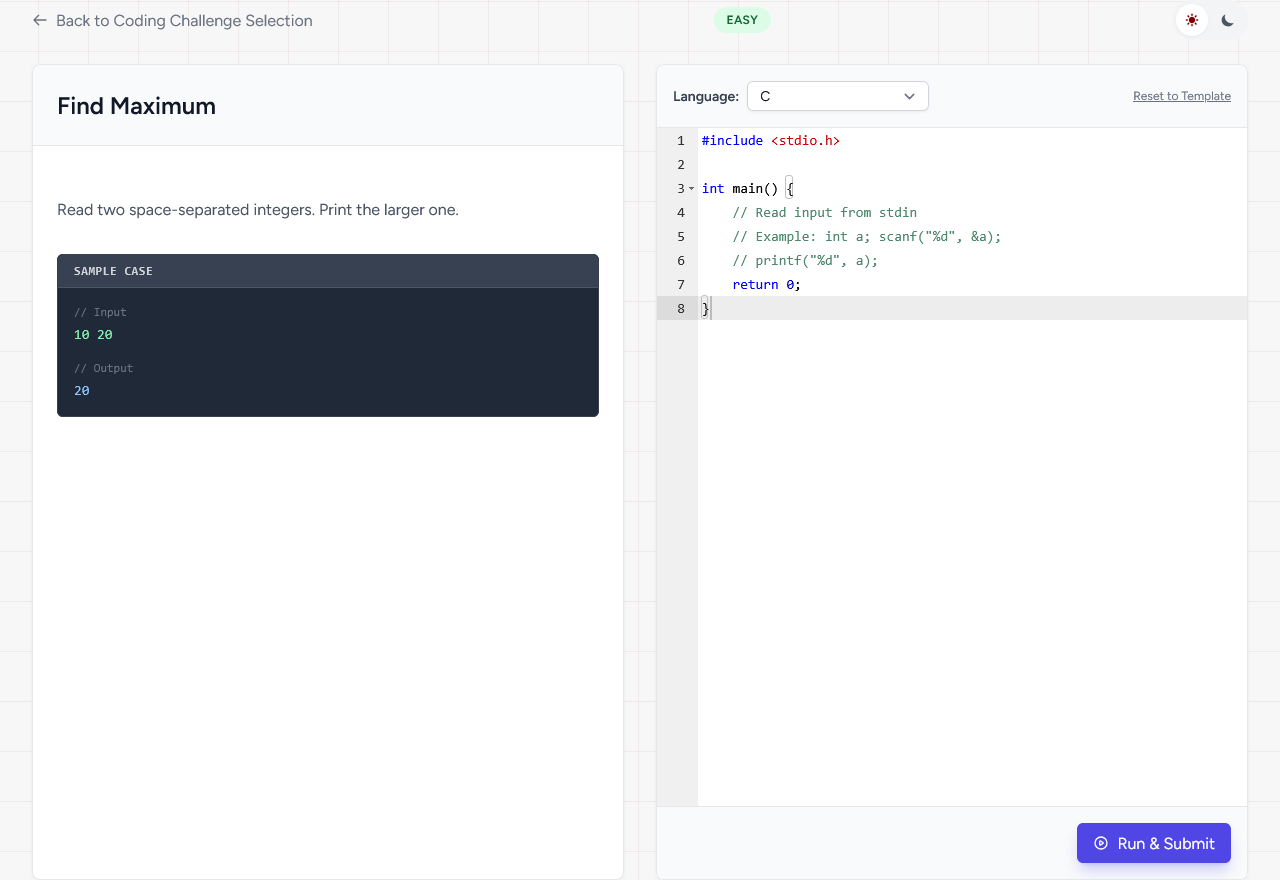Click the printf comment on line 6
The image size is (1280, 880).
point(805,261)
